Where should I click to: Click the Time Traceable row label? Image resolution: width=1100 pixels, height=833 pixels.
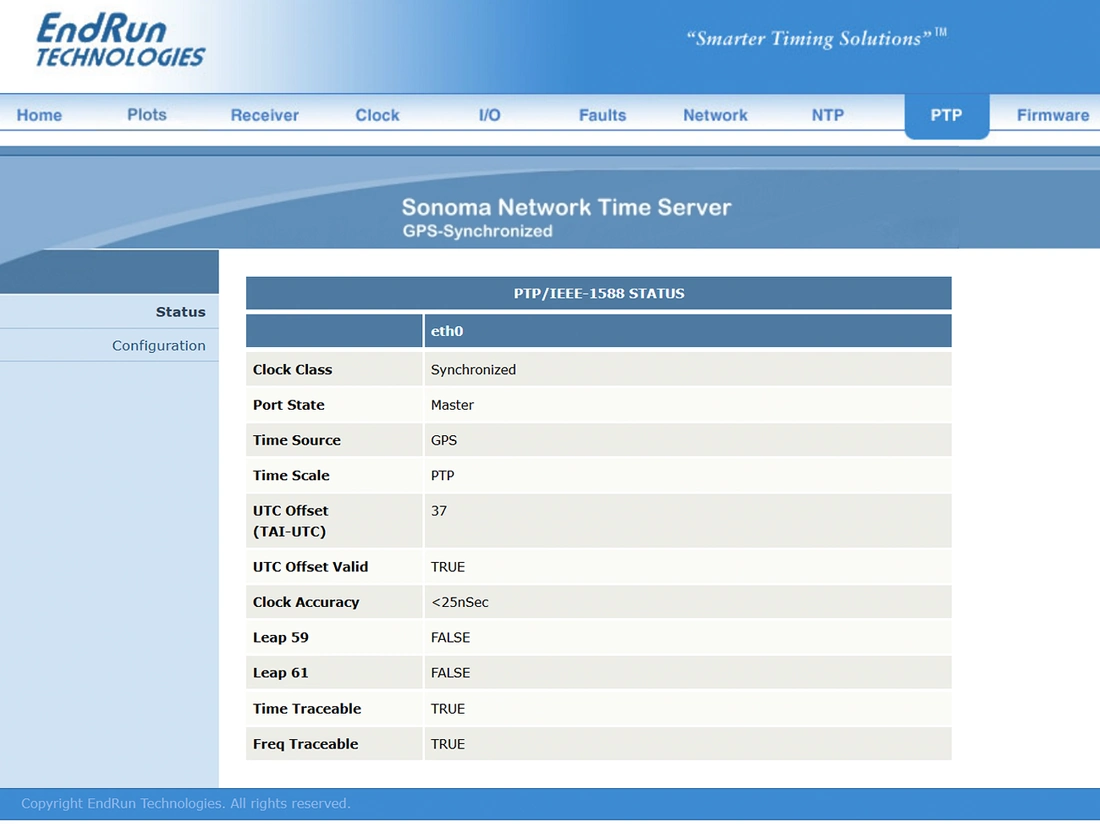coord(307,709)
